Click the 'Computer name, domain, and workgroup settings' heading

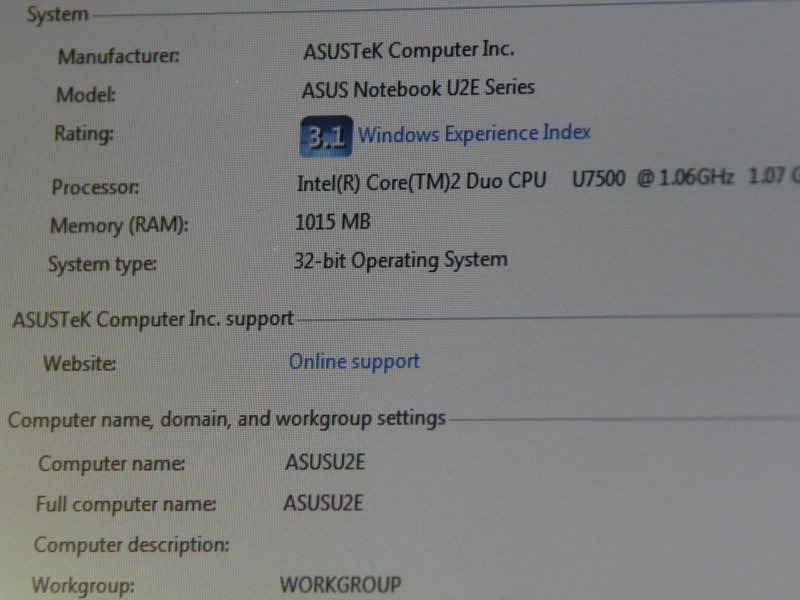tap(227, 419)
